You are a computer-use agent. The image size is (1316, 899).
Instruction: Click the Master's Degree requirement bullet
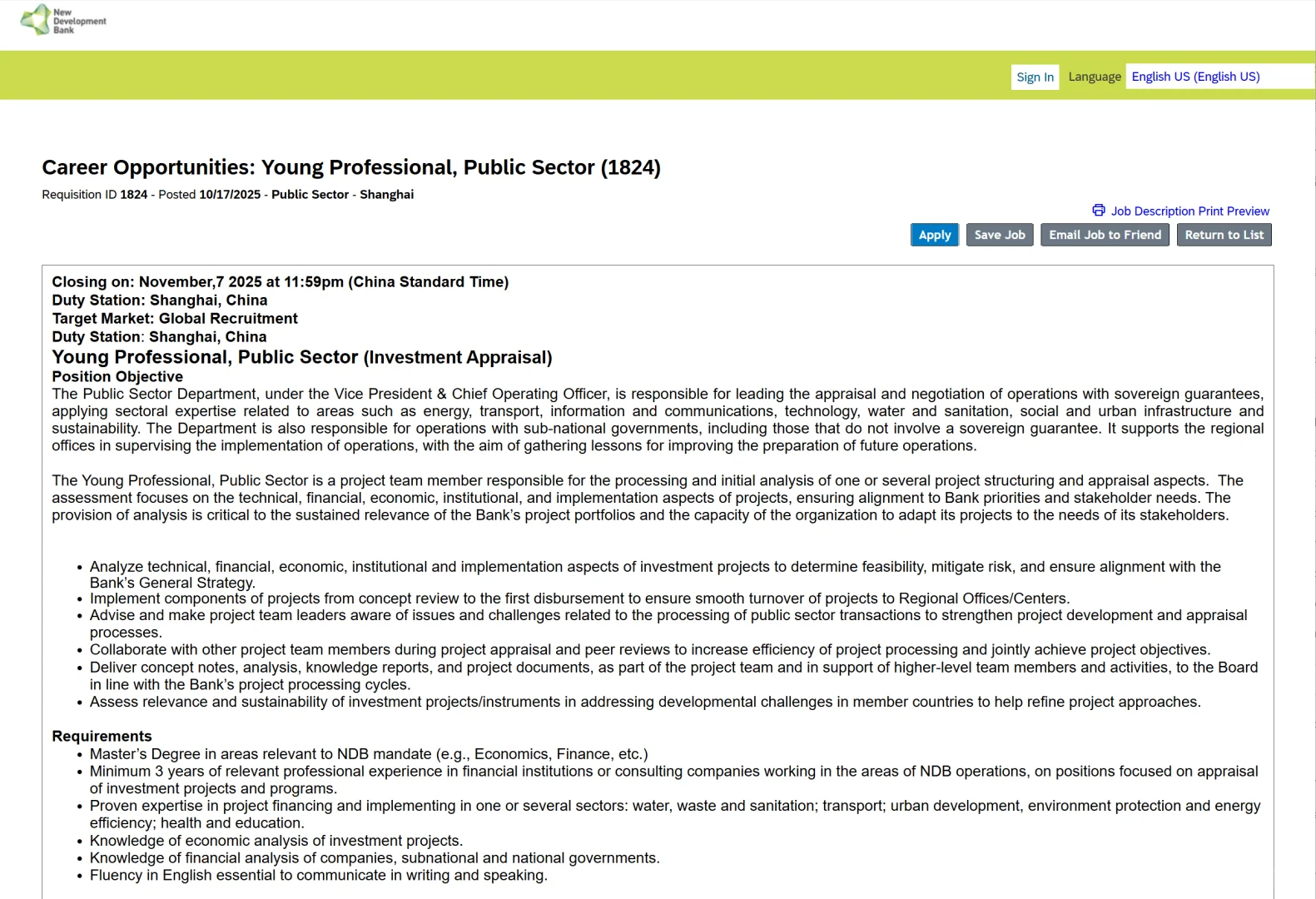coord(368,754)
